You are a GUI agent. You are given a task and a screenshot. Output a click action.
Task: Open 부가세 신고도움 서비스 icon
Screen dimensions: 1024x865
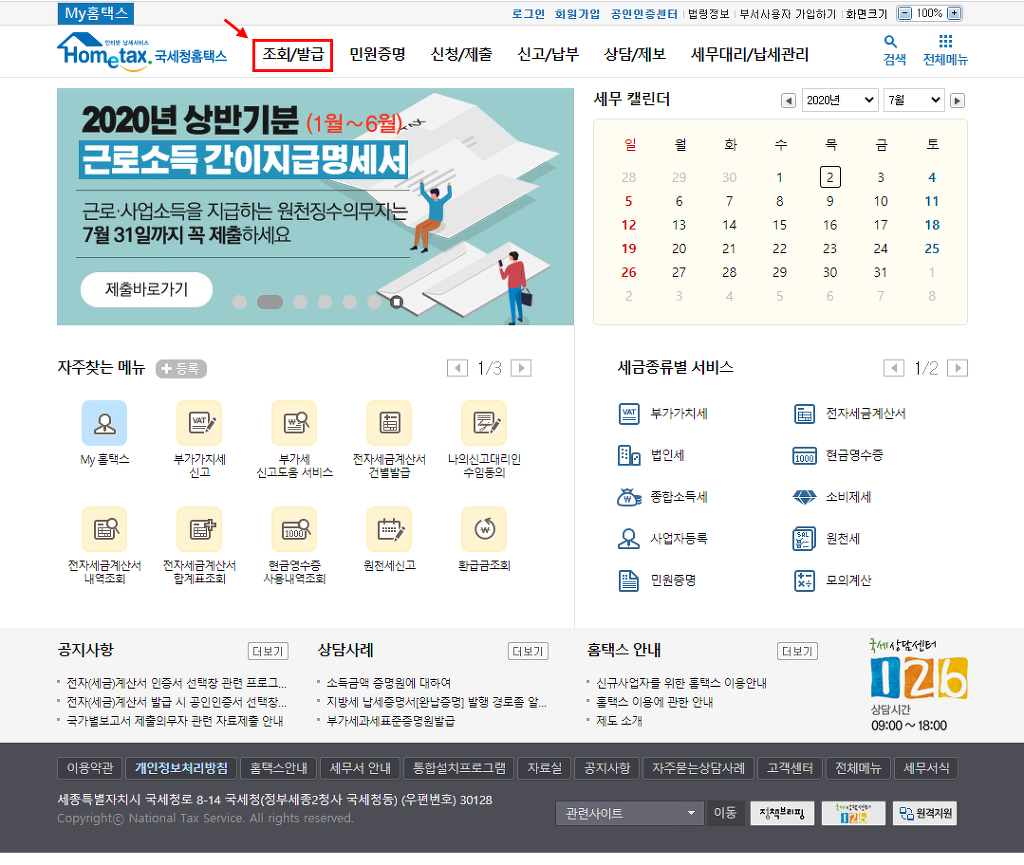(x=295, y=422)
